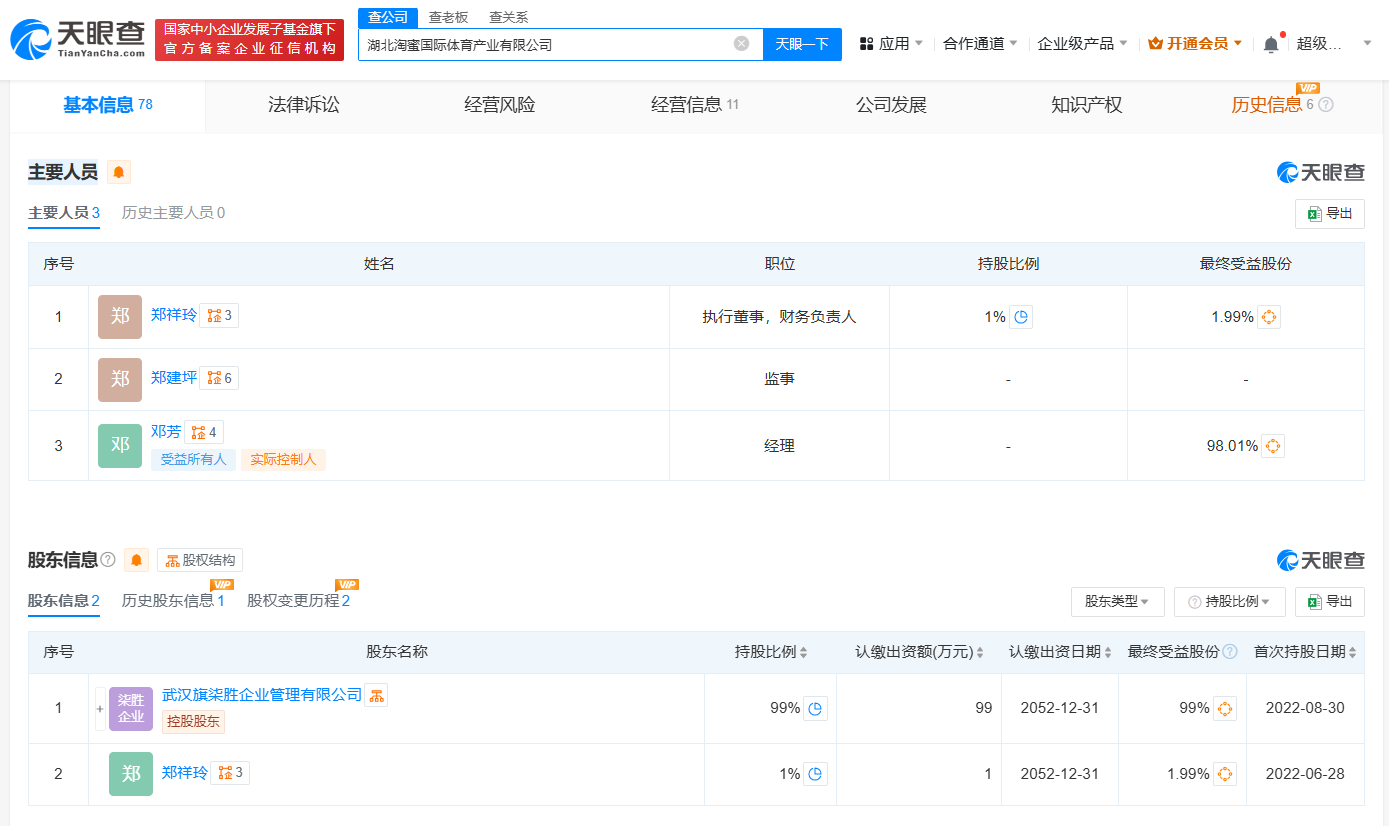1389x826 pixels.
Task: Click the bell icon next to 主要人员 heading
Action: [x=118, y=172]
